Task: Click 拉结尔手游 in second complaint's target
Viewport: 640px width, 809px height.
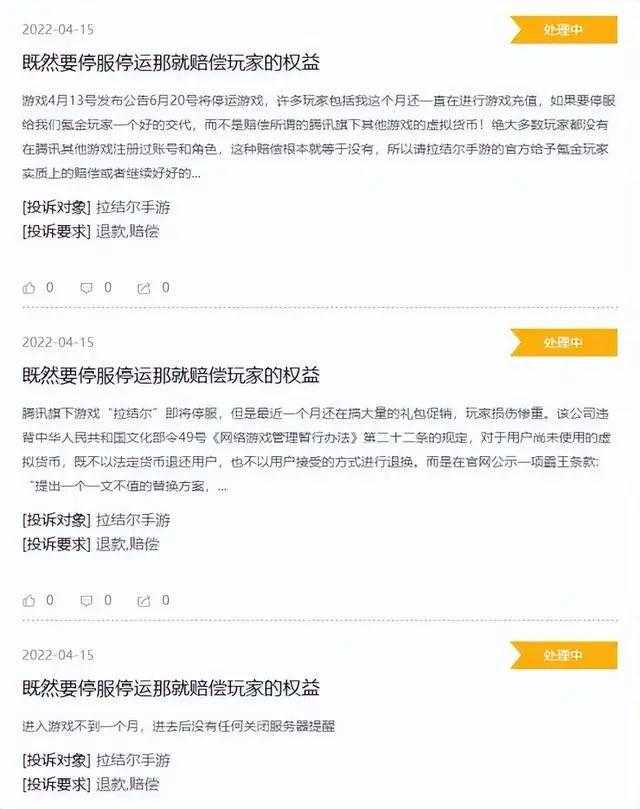Action: pyautogui.click(x=133, y=520)
